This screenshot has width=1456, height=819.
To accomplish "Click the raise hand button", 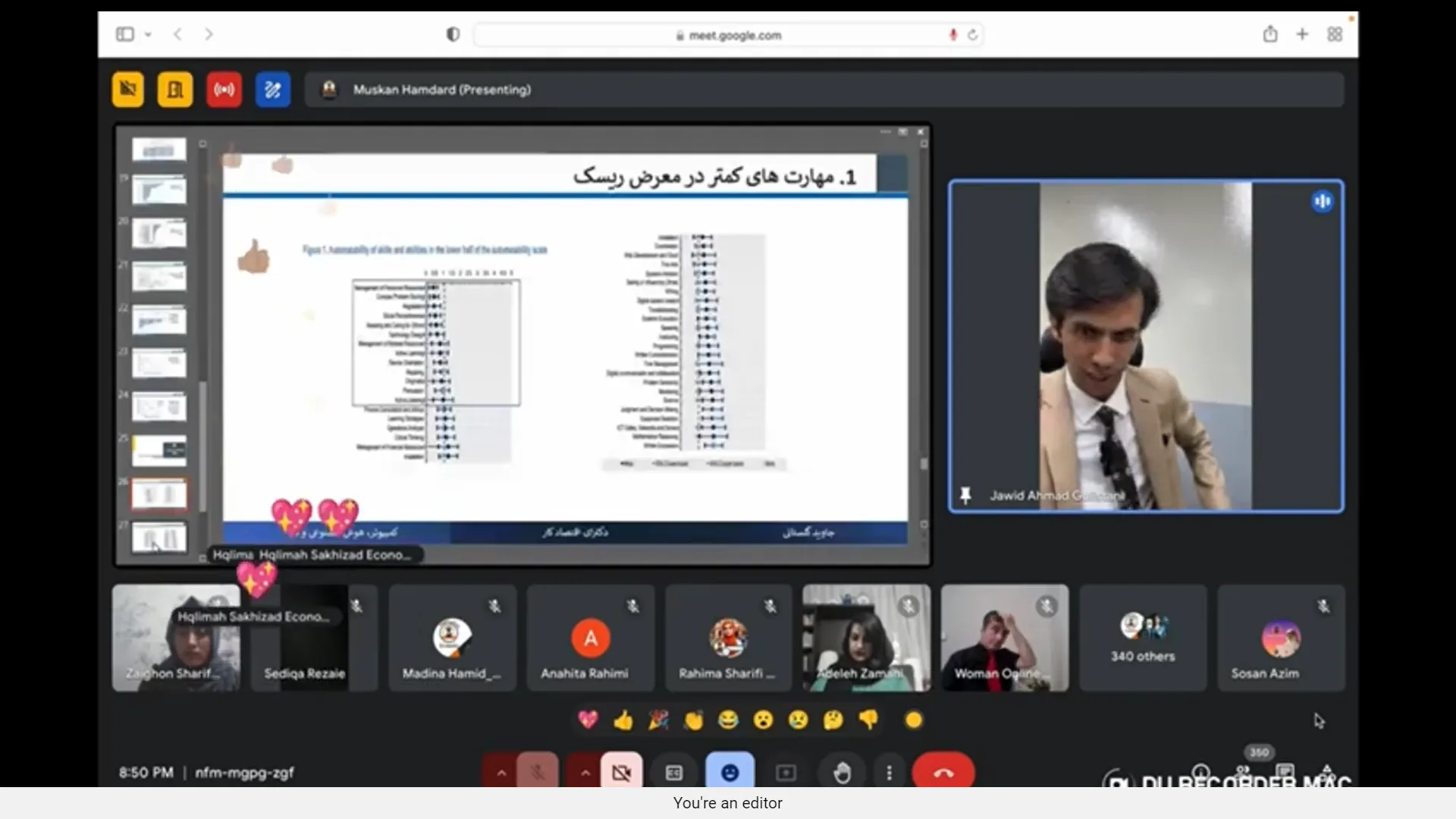I will (842, 773).
